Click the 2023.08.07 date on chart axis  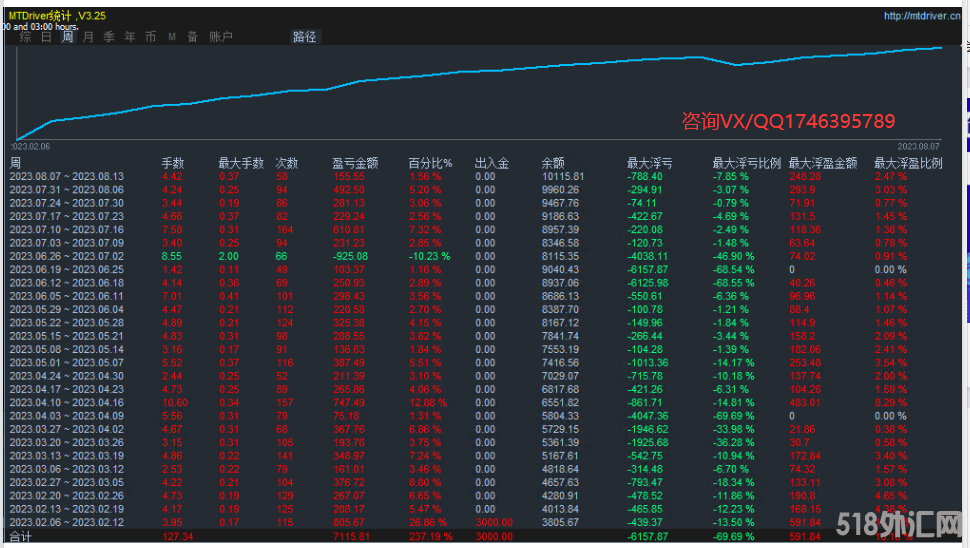click(918, 145)
